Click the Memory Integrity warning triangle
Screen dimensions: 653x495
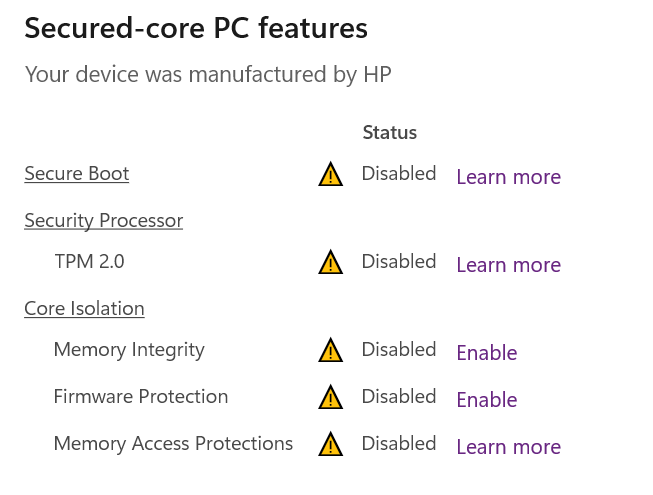[331, 350]
